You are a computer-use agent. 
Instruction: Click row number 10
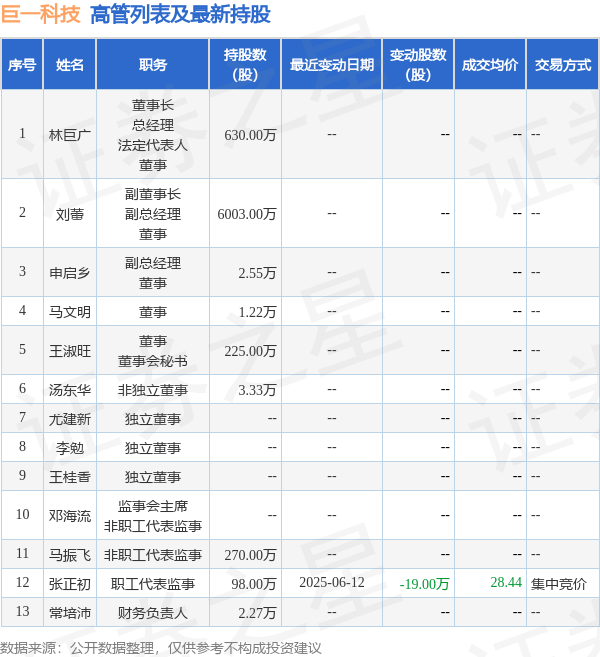click(x=22, y=514)
